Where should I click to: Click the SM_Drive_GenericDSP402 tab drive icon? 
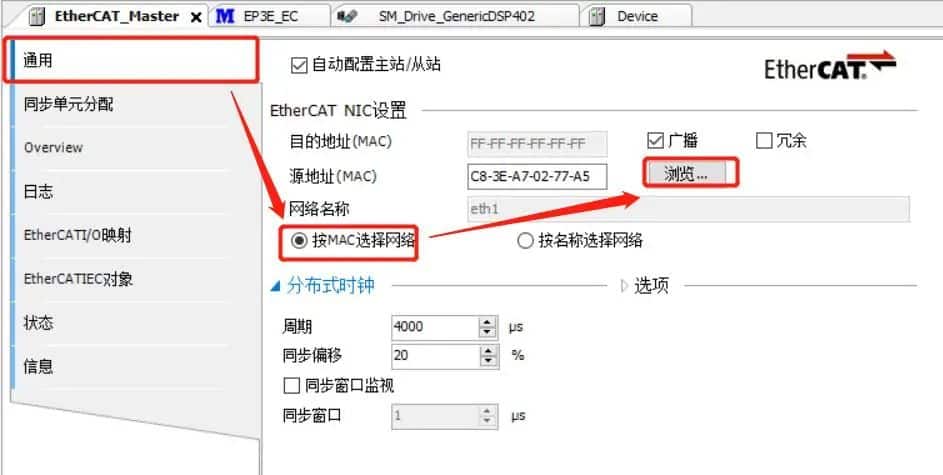347,16
